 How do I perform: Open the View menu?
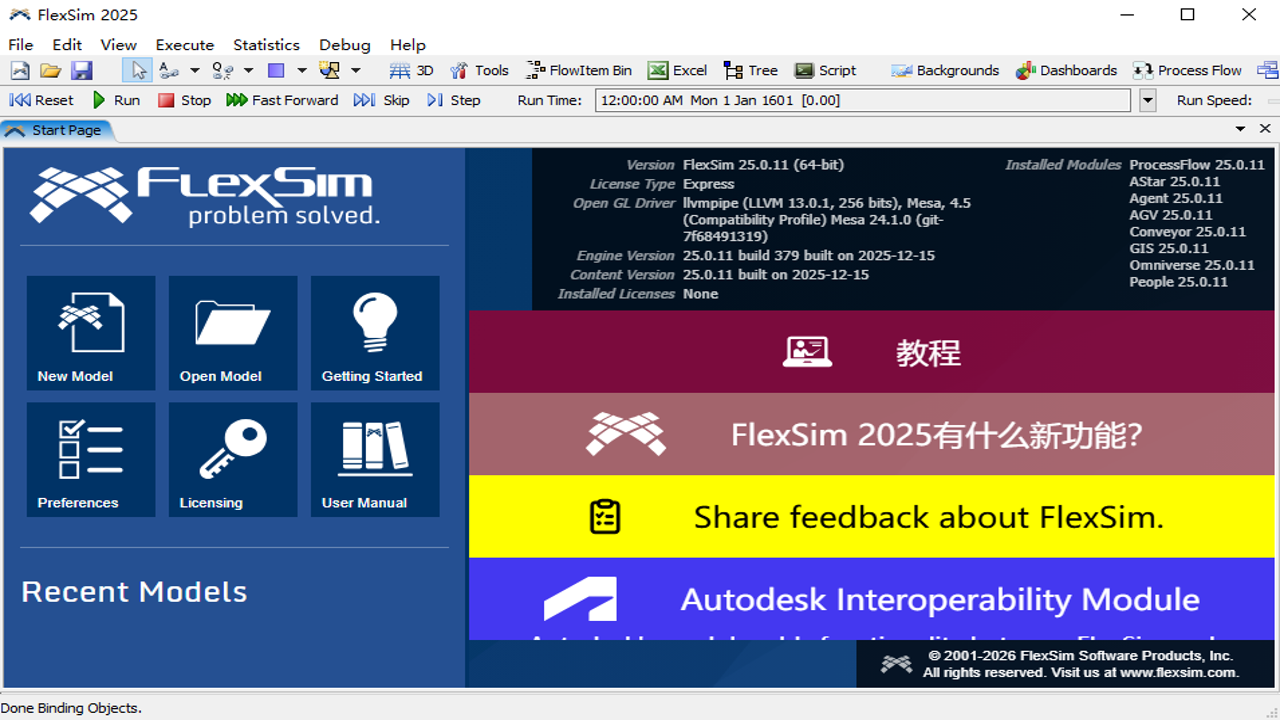[118, 44]
